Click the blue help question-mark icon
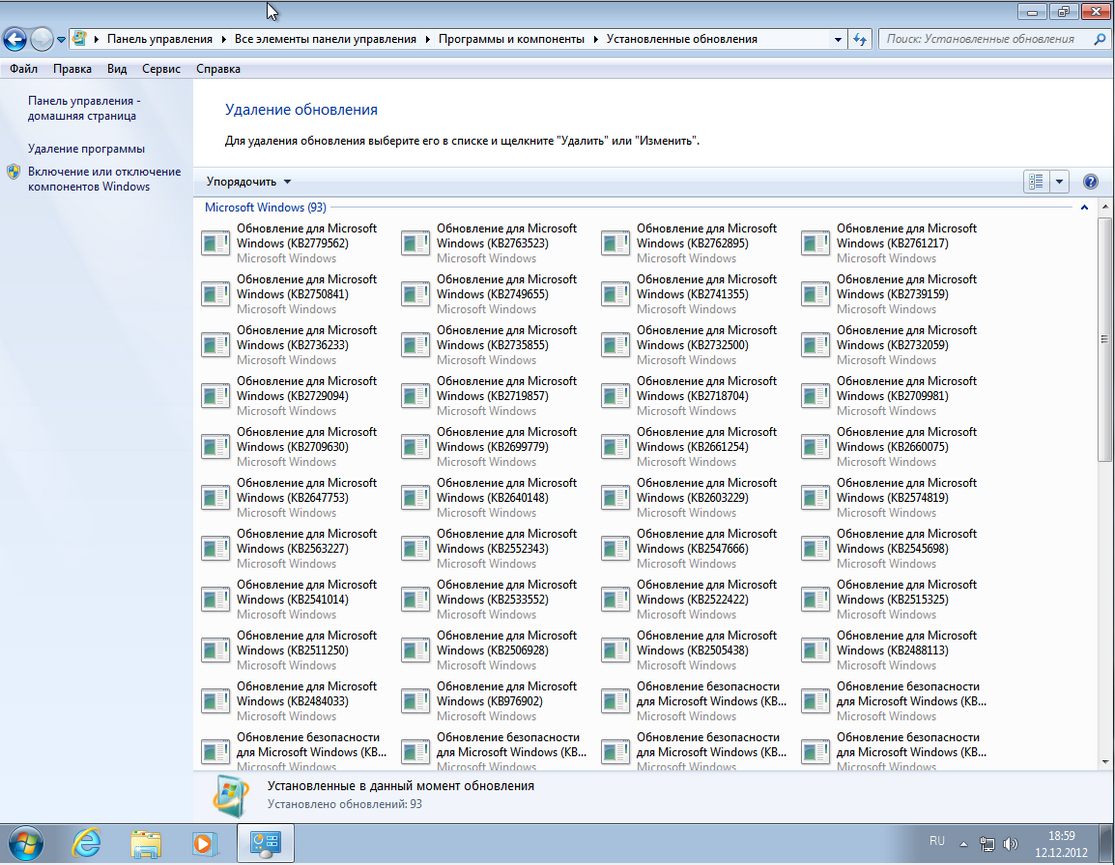 [1090, 181]
